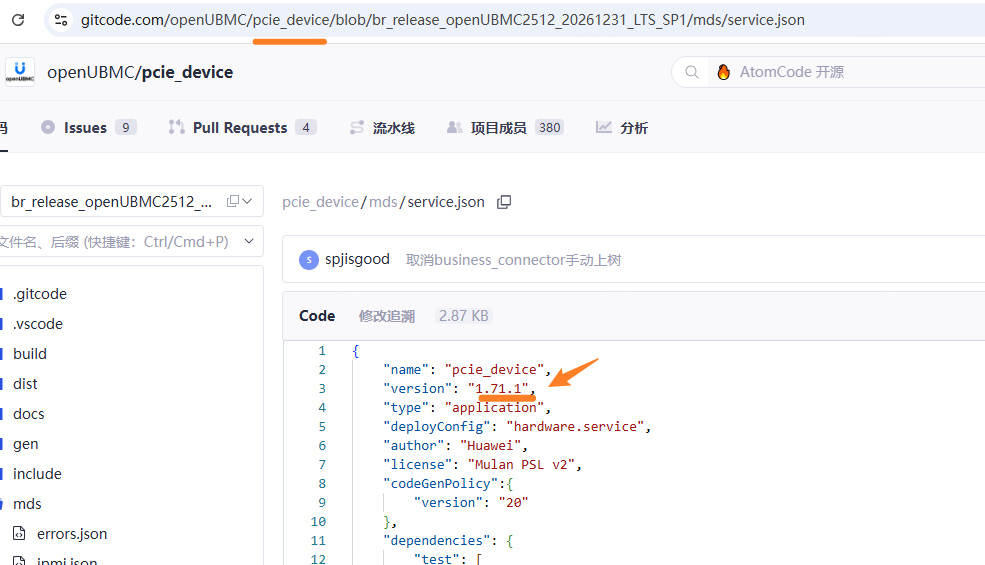Reload the page with the browser refresh icon

click(x=17, y=20)
